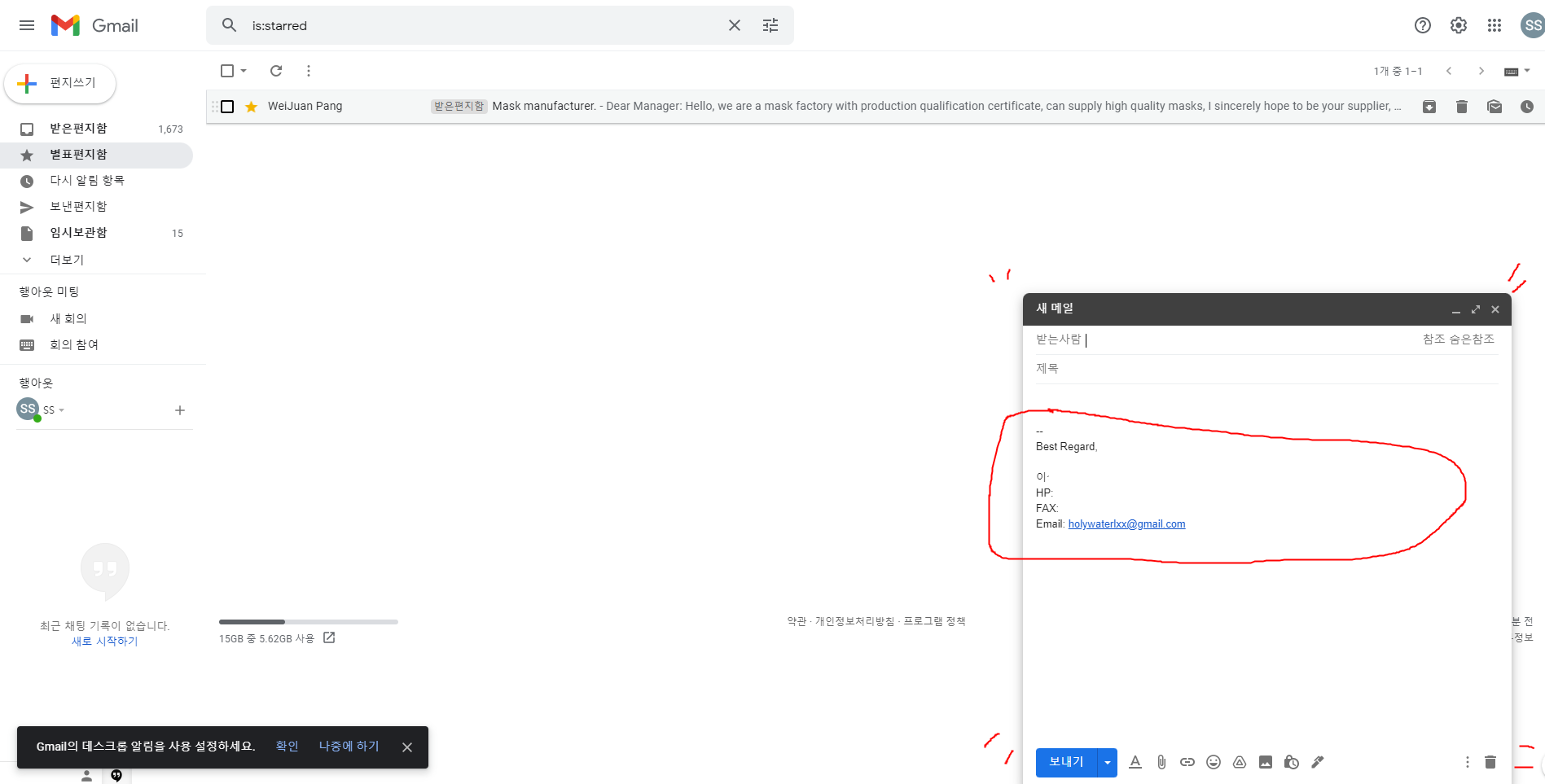Image resolution: width=1545 pixels, height=784 pixels.
Task: Add a Hangouts contact with plus
Action: [x=180, y=410]
